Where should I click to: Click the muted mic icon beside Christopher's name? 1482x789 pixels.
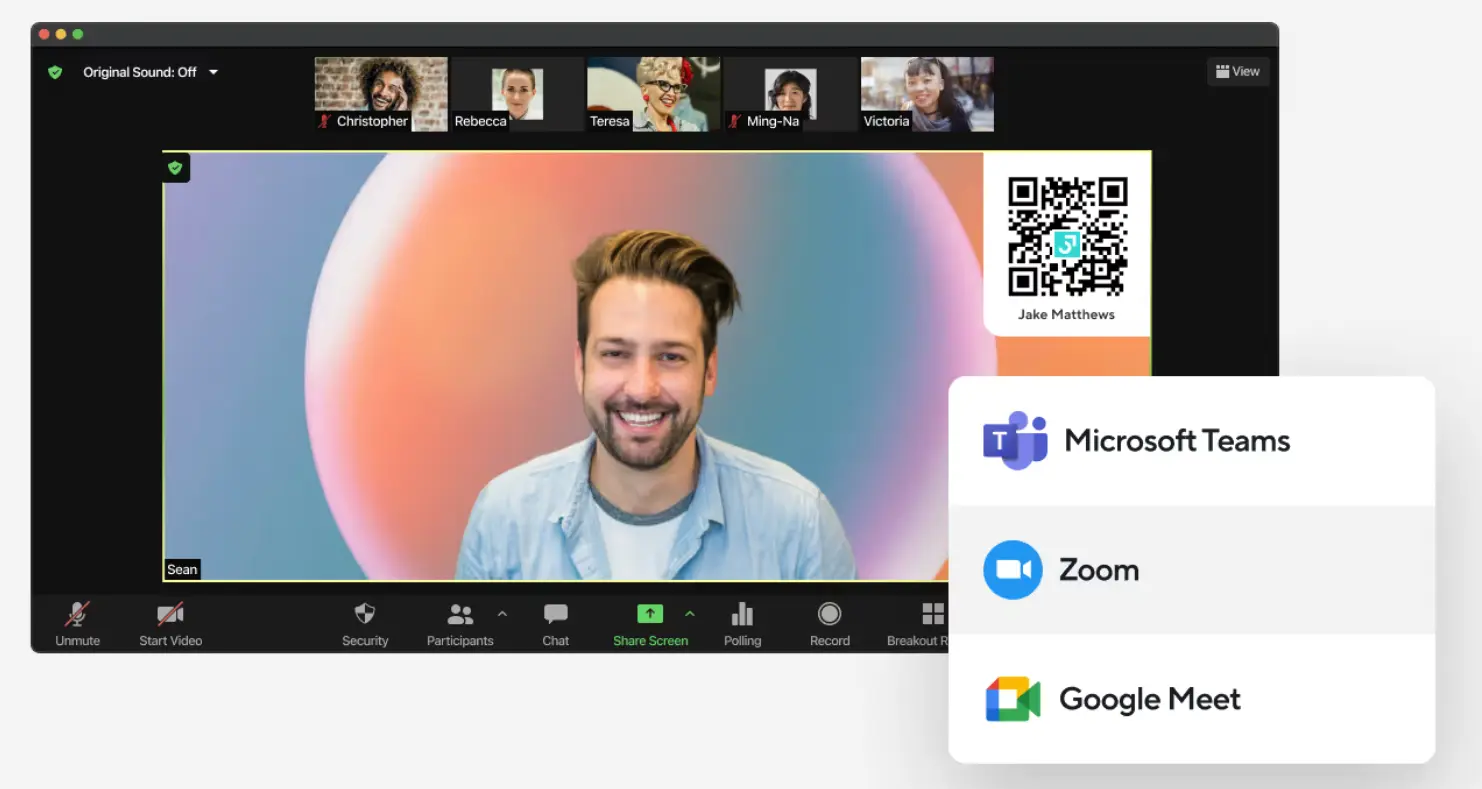[x=325, y=121]
